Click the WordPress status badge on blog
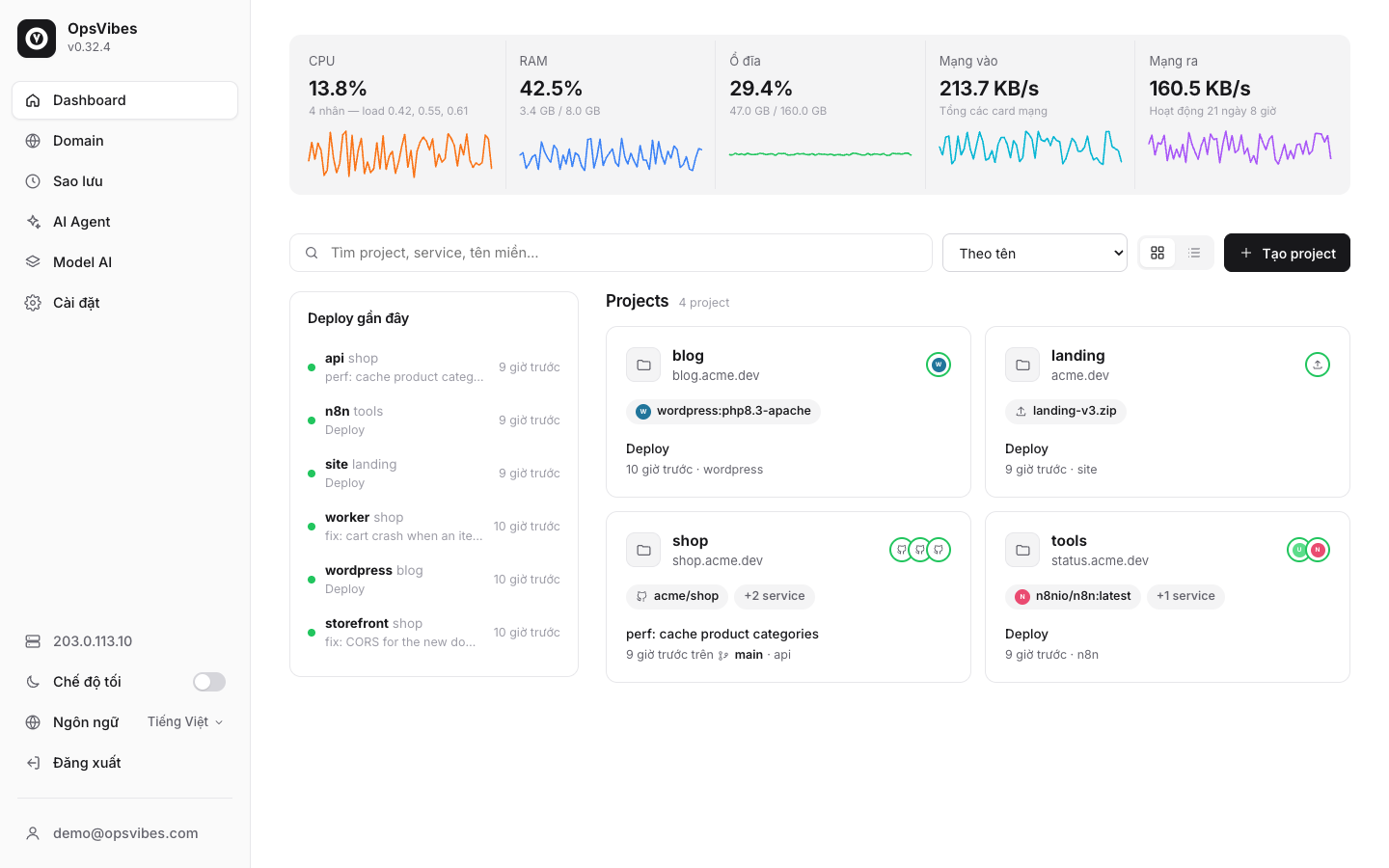The height and width of the screenshot is (868, 1389). (x=939, y=365)
